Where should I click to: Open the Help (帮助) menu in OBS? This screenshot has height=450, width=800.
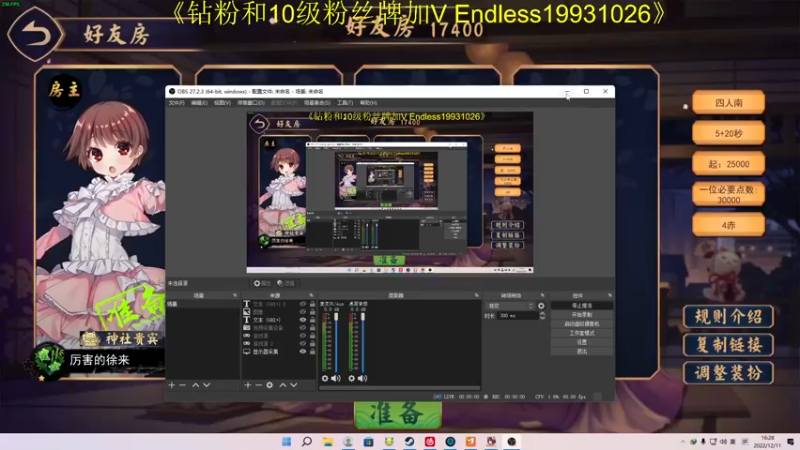tap(368, 103)
